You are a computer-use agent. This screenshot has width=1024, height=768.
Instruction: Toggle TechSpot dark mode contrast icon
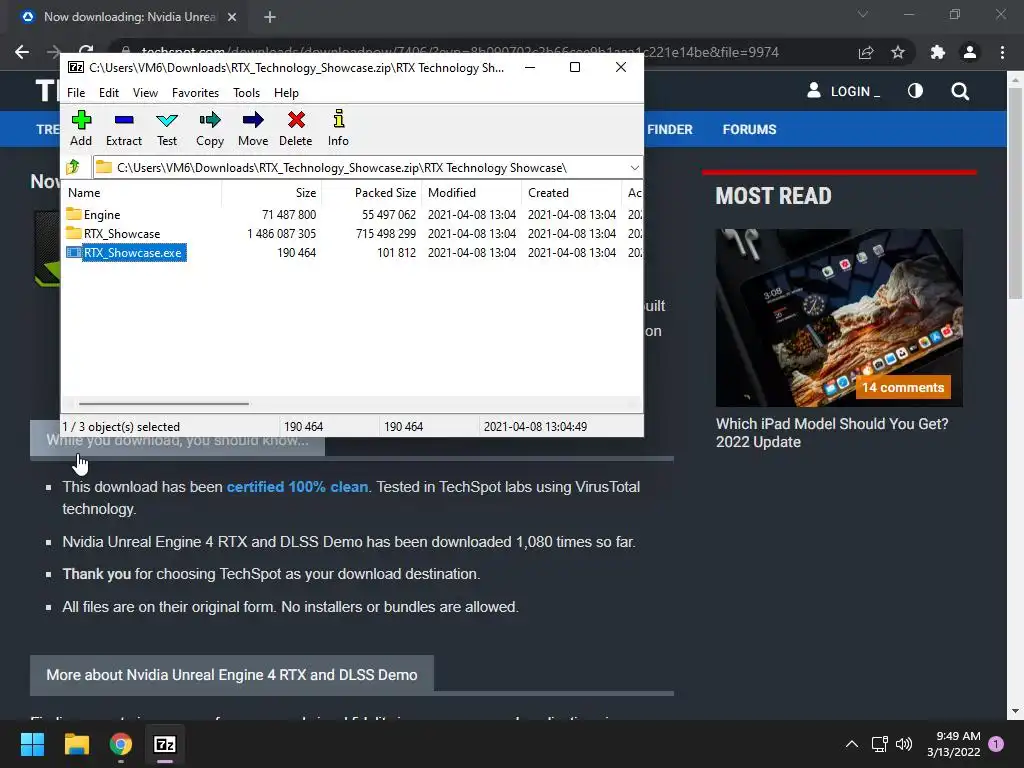pyautogui.click(x=916, y=91)
